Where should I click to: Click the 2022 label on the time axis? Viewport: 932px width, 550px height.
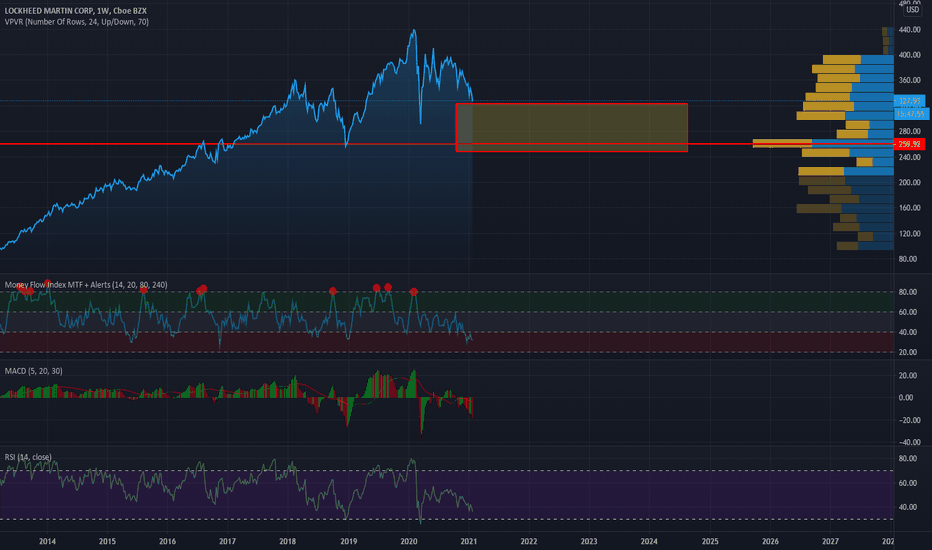(528, 541)
